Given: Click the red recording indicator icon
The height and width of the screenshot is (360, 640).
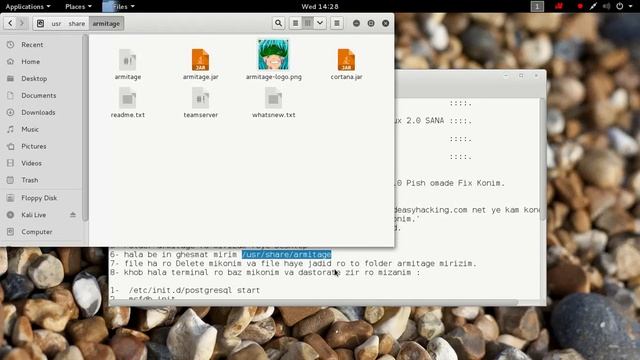Looking at the screenshot, I should (580, 7).
